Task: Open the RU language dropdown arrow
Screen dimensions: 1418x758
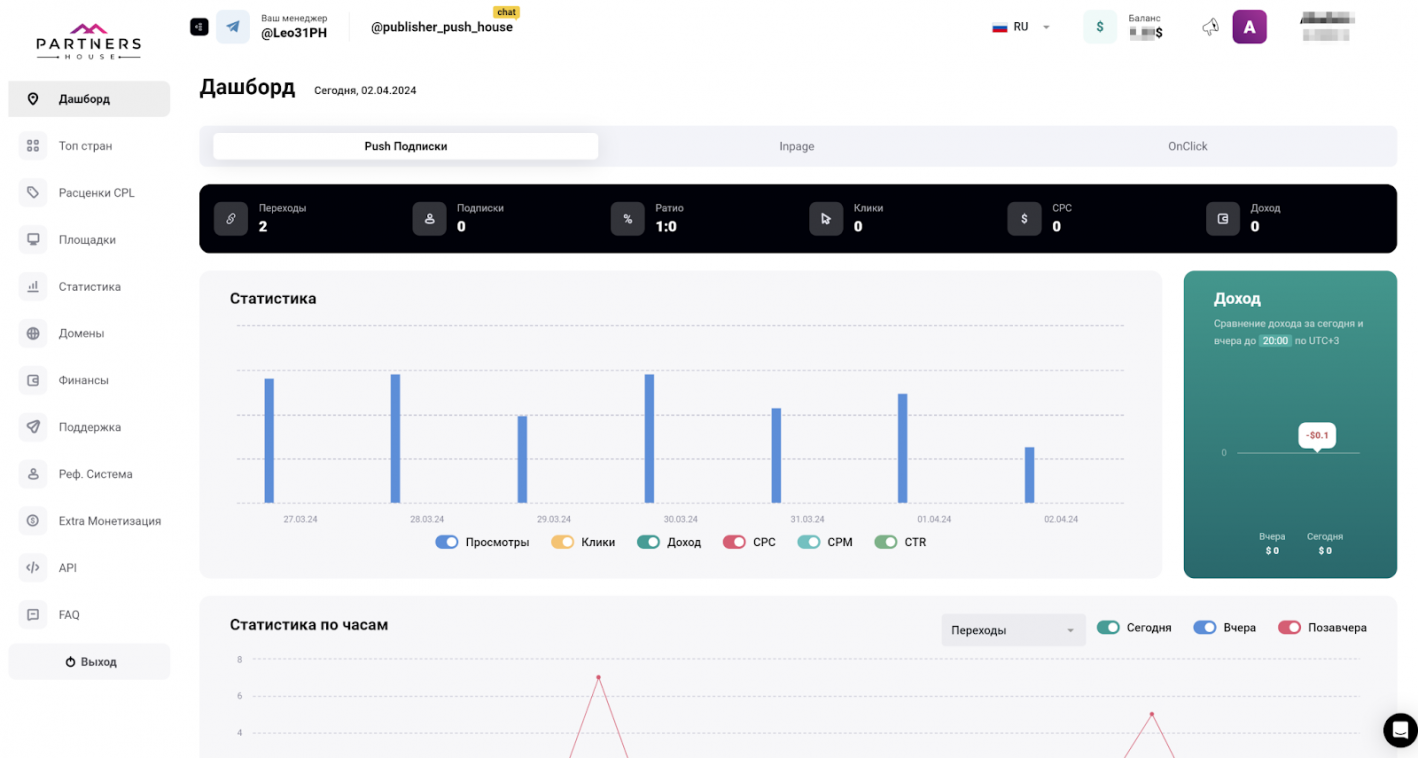Action: tap(1046, 27)
